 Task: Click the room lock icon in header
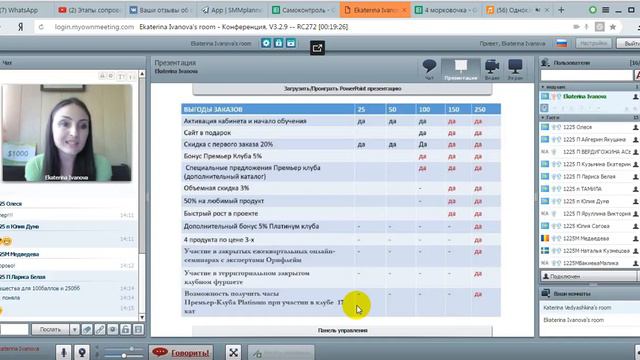point(279,43)
